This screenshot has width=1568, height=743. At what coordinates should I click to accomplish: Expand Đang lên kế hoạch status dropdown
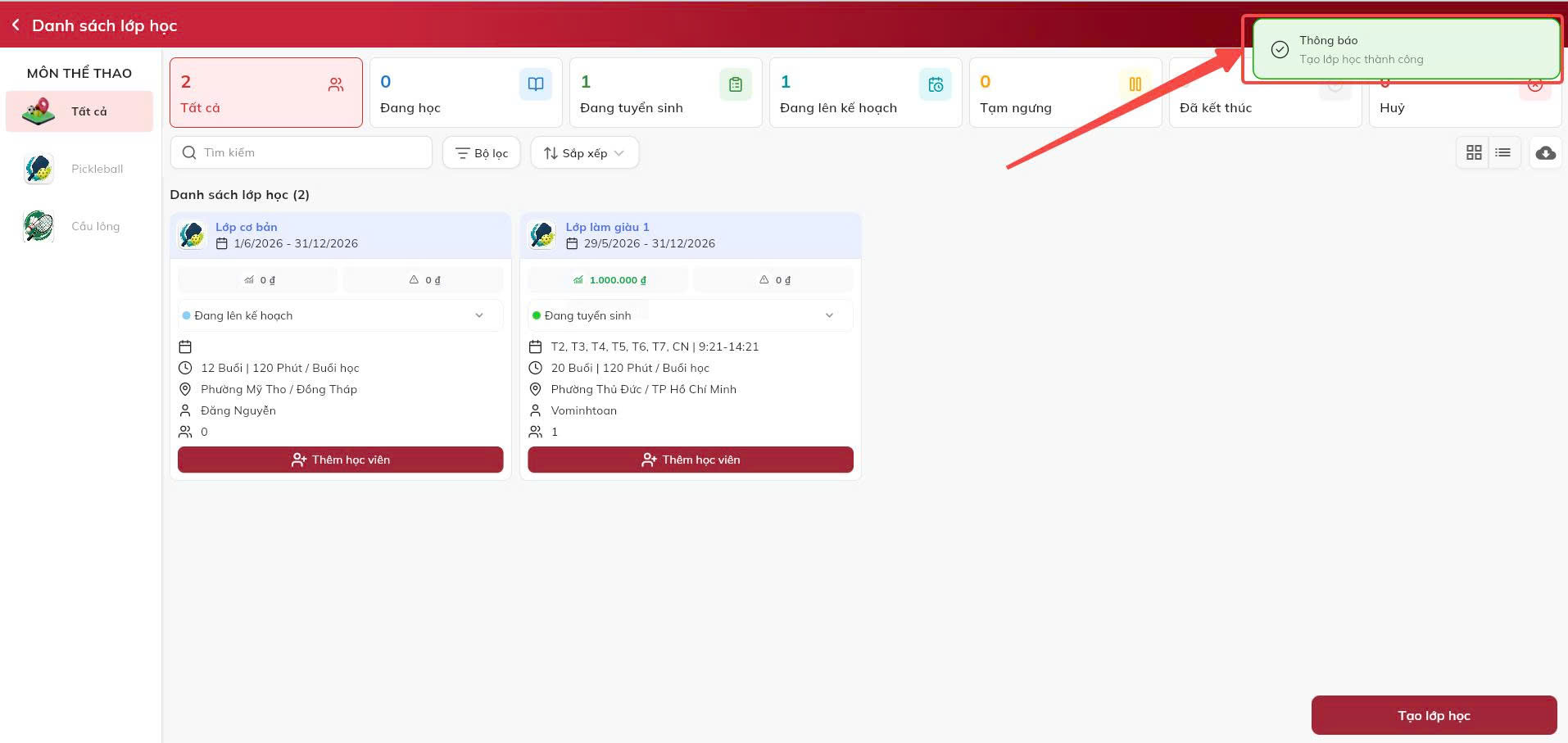(341, 315)
